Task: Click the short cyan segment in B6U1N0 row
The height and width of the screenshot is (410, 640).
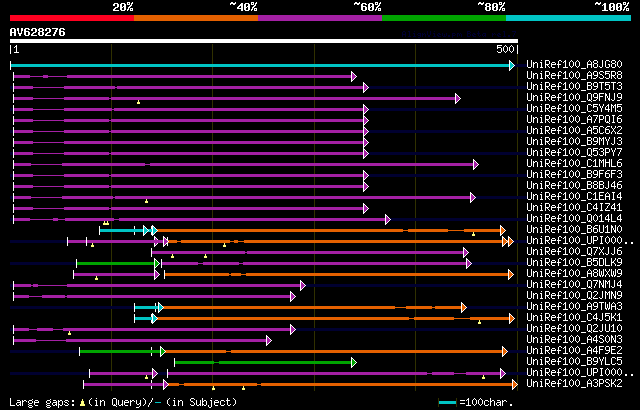Action: pyautogui.click(x=122, y=230)
